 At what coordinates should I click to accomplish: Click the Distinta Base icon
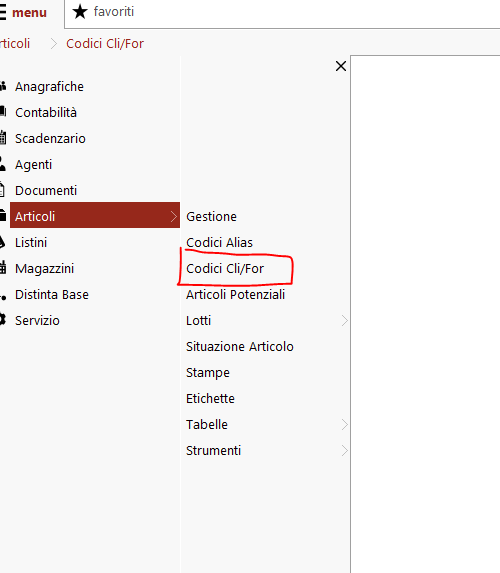(3, 297)
